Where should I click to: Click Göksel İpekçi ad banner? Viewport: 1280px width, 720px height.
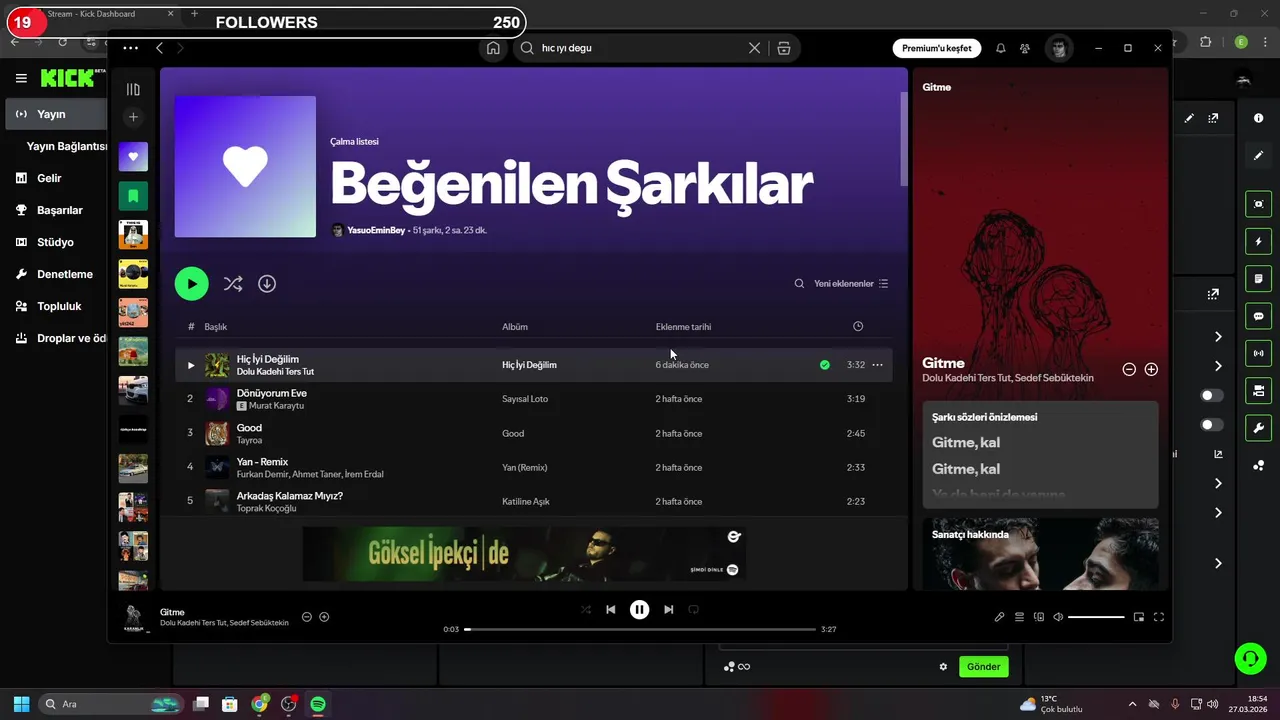(524, 554)
